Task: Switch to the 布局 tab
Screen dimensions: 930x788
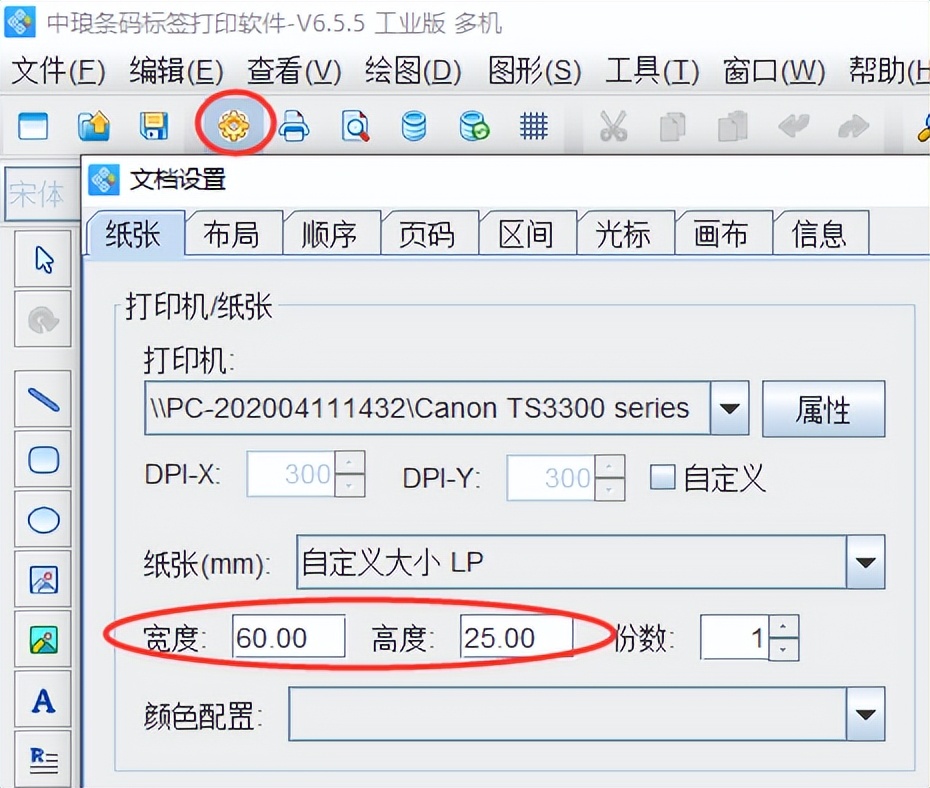Action: pos(233,233)
